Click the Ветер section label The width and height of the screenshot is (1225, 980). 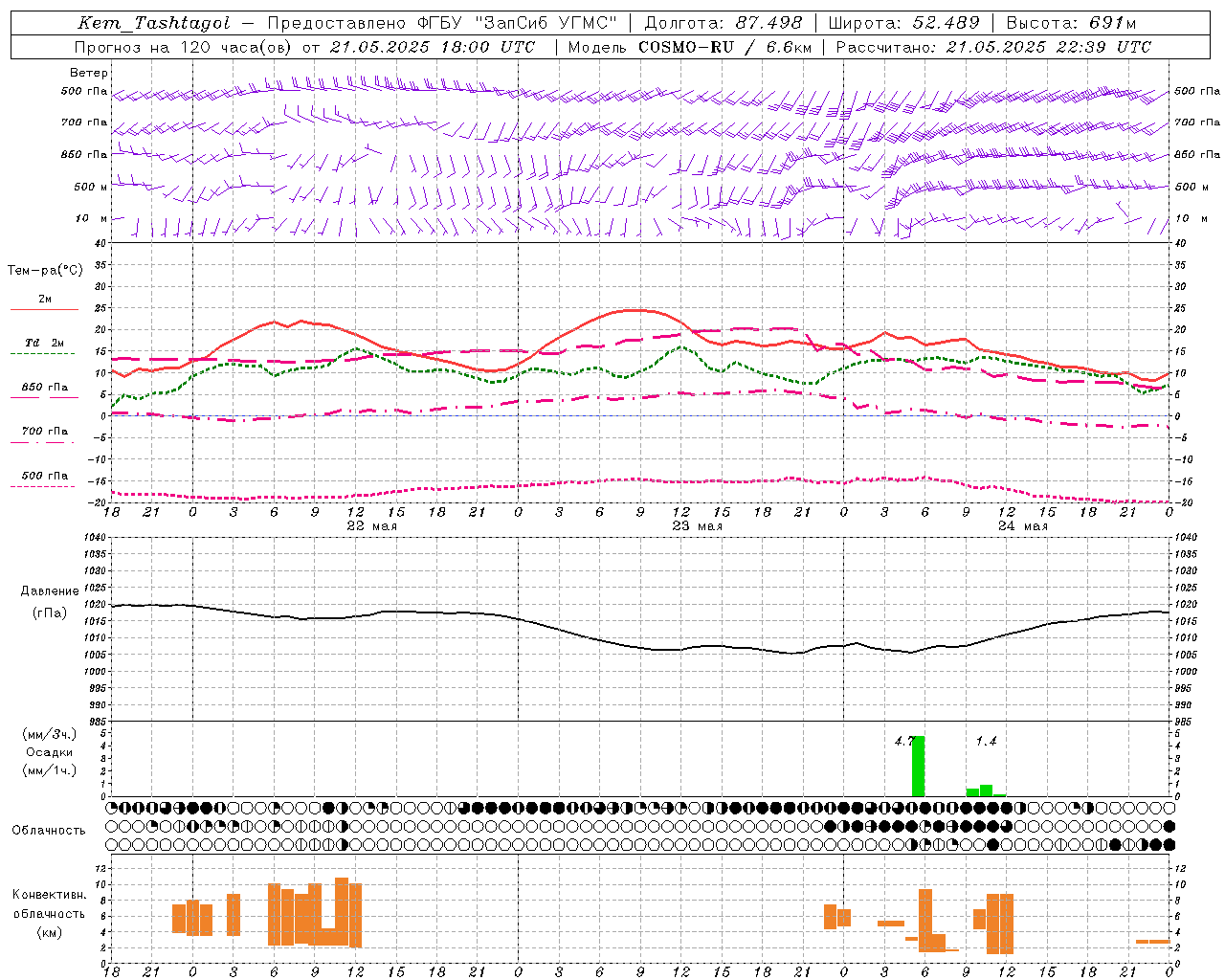tap(89, 73)
